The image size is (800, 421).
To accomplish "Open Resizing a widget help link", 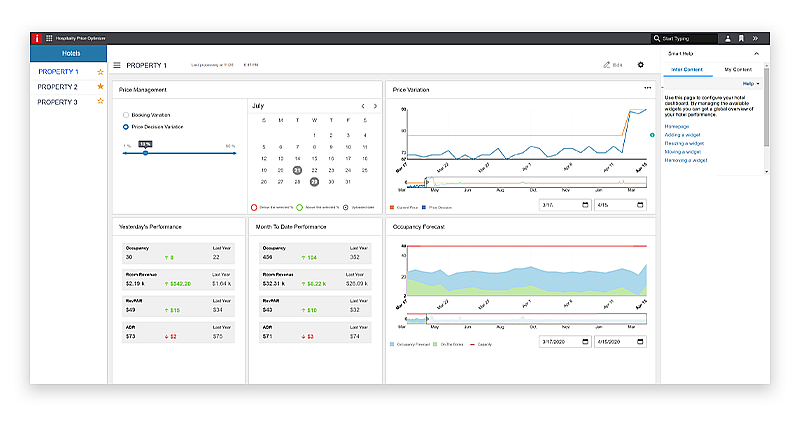I will click(x=684, y=143).
